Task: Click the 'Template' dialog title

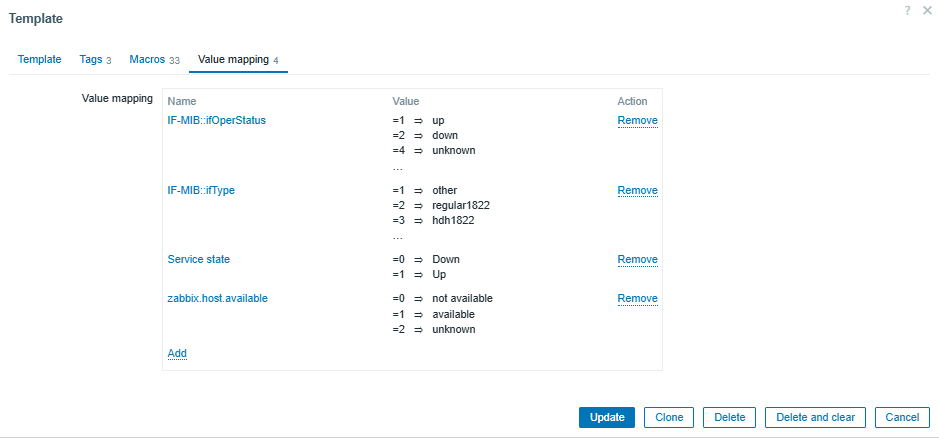Action: point(36,19)
